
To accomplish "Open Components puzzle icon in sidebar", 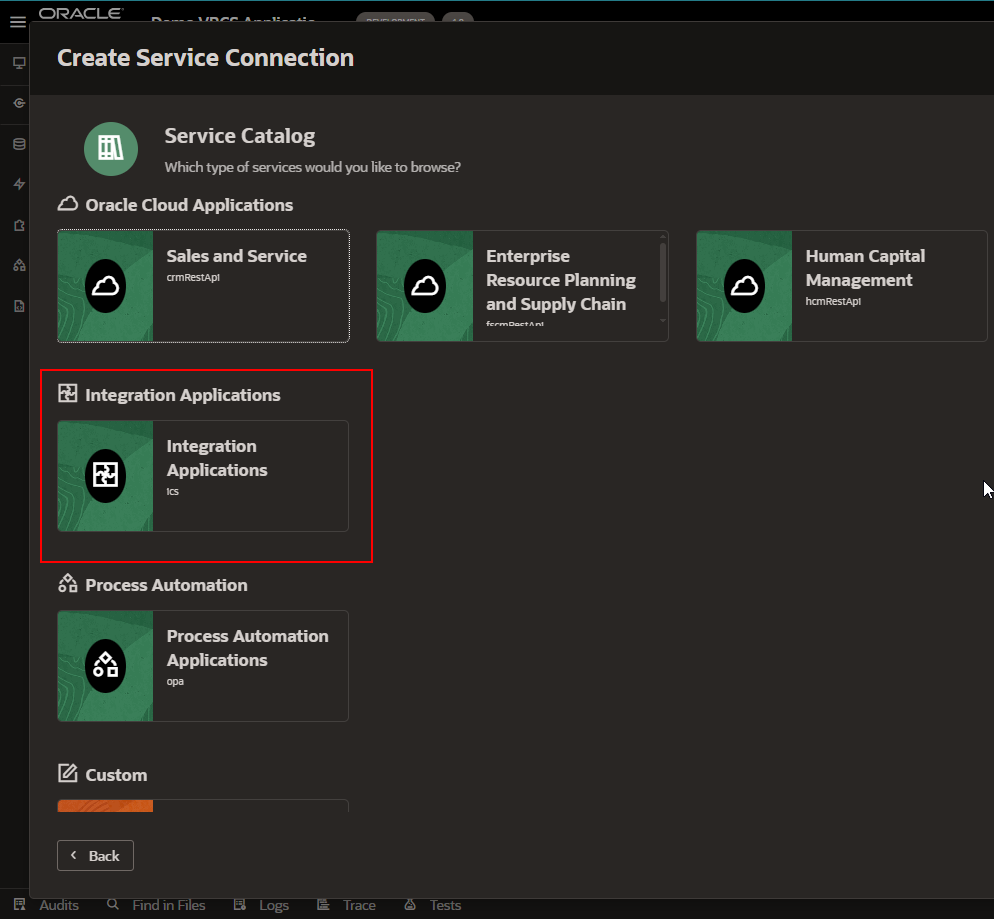I will pyautogui.click(x=19, y=225).
